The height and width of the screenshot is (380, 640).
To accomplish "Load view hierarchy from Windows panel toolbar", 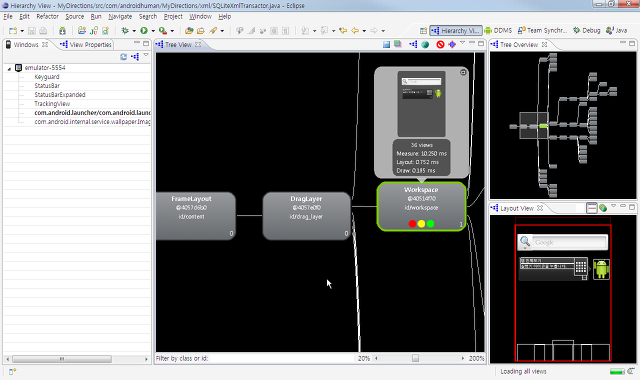I will tap(135, 57).
